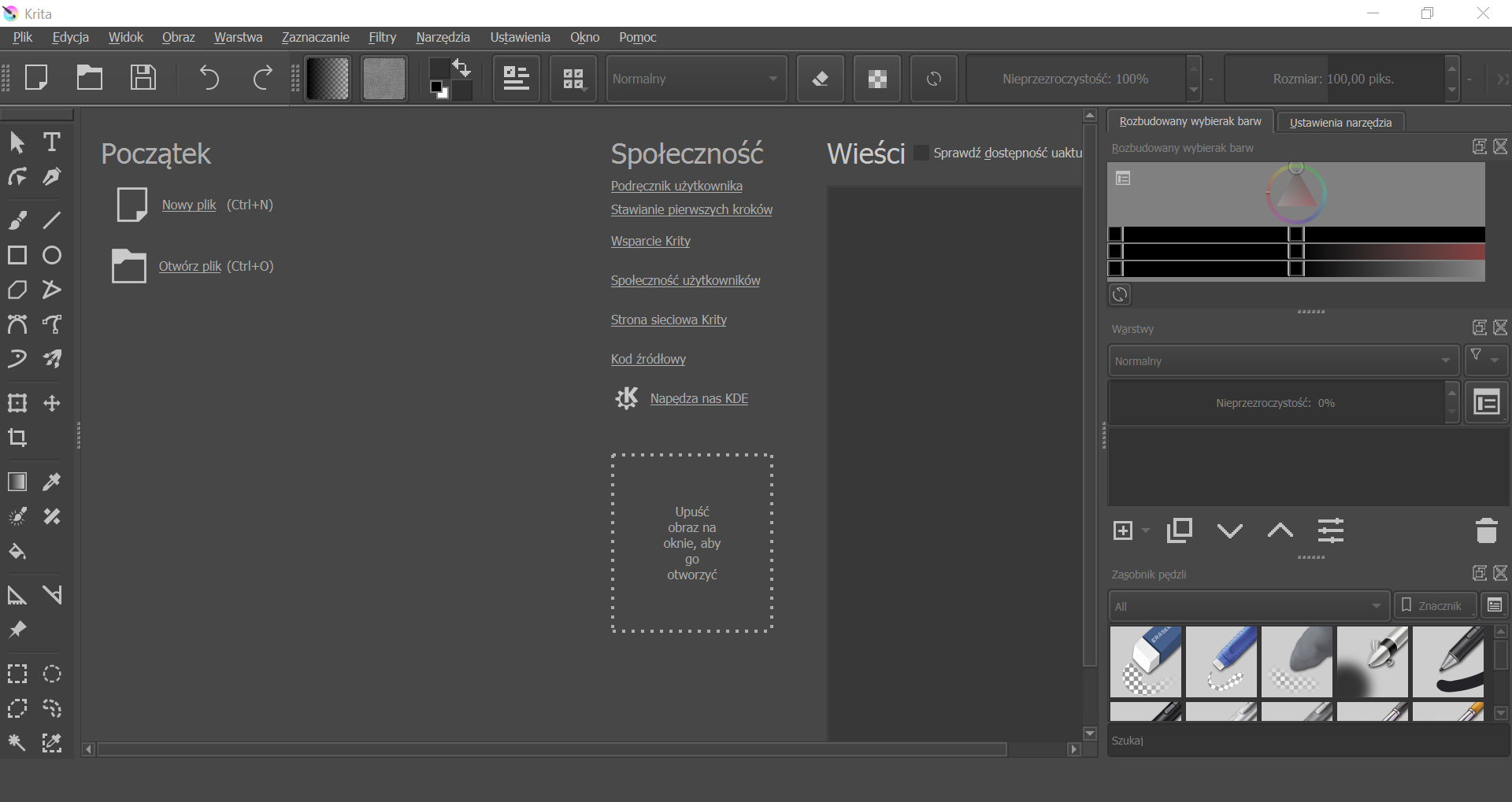Expand the 'All' brush tag dropdown
Screen dimensions: 1512x802
pyautogui.click(x=1247, y=606)
